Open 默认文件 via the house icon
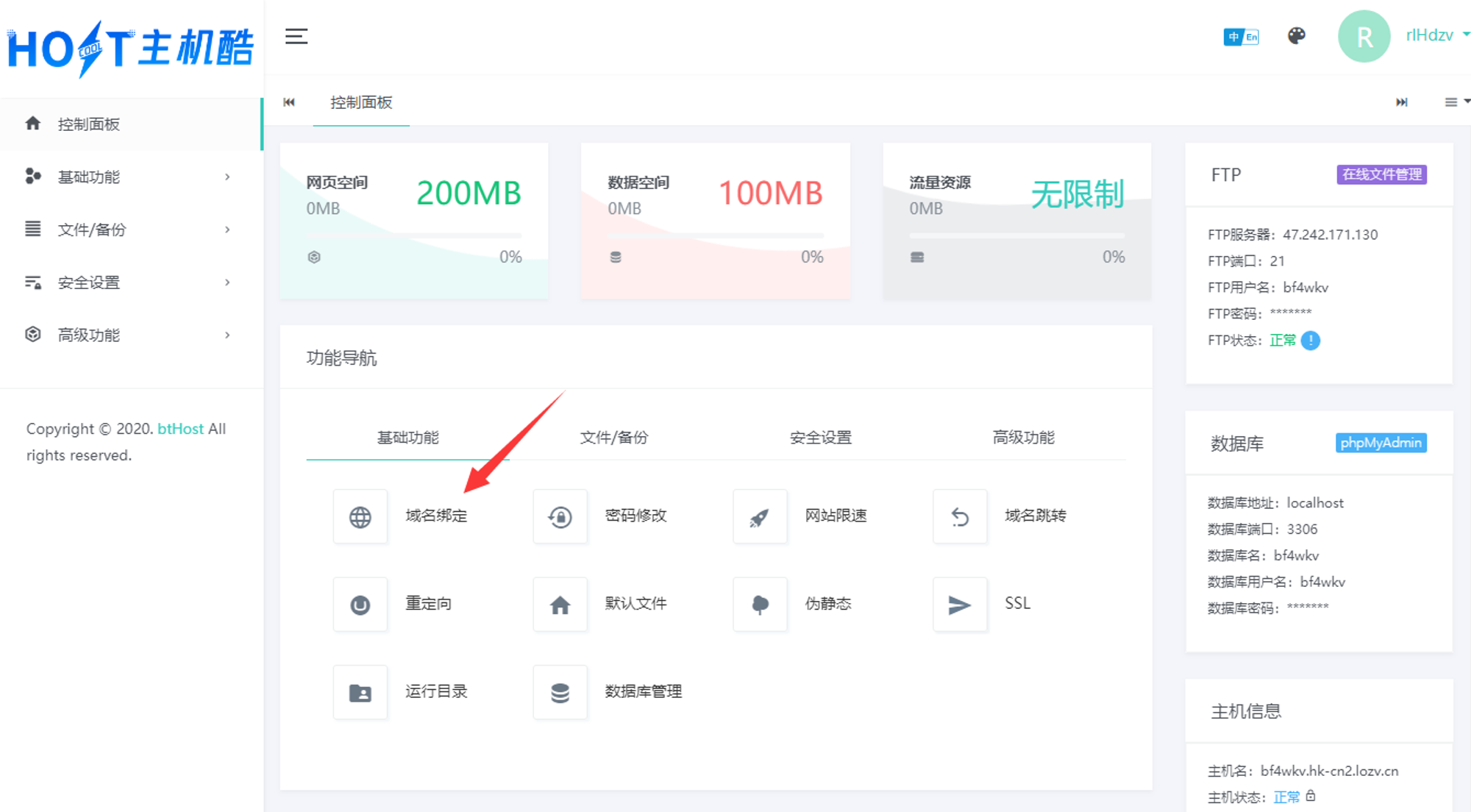 [560, 605]
